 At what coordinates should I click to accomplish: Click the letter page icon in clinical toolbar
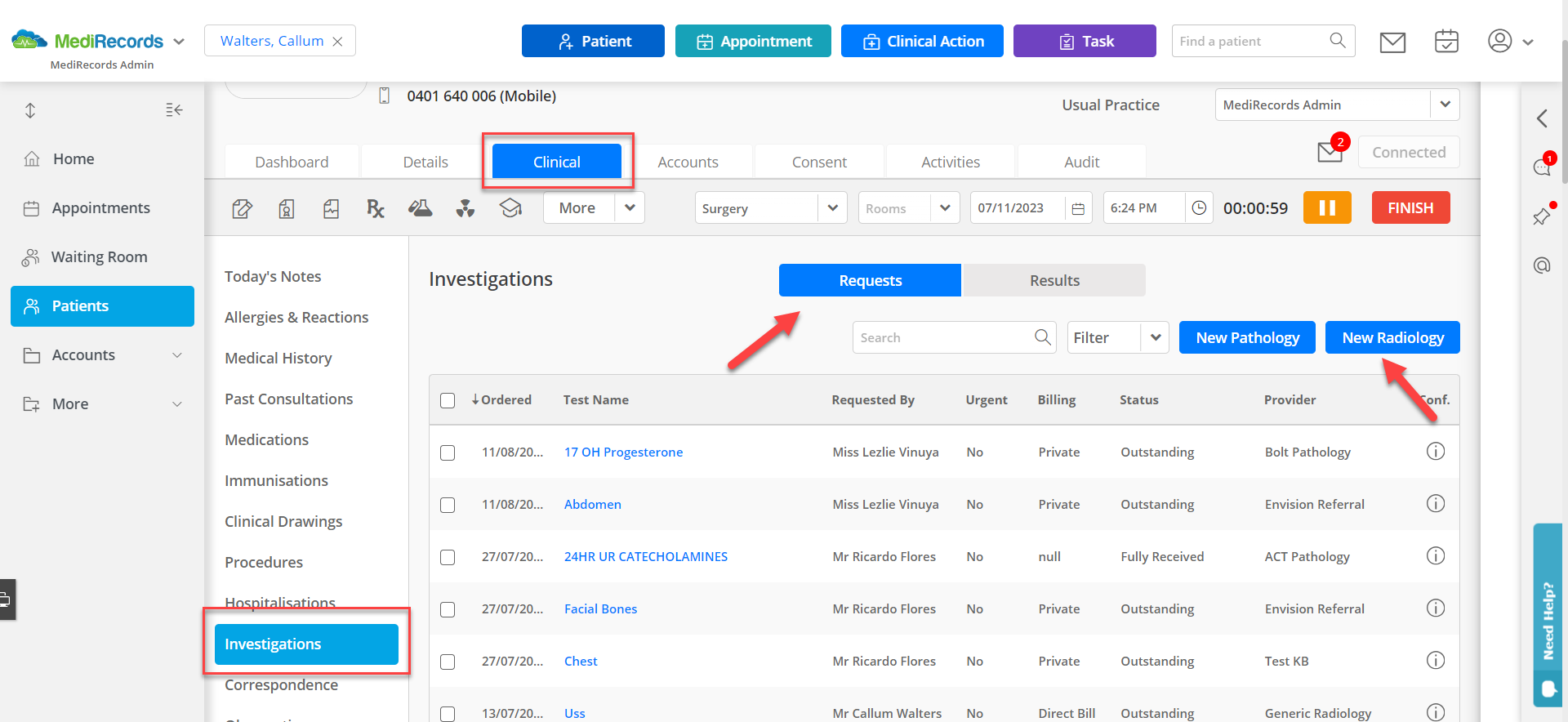pos(331,209)
